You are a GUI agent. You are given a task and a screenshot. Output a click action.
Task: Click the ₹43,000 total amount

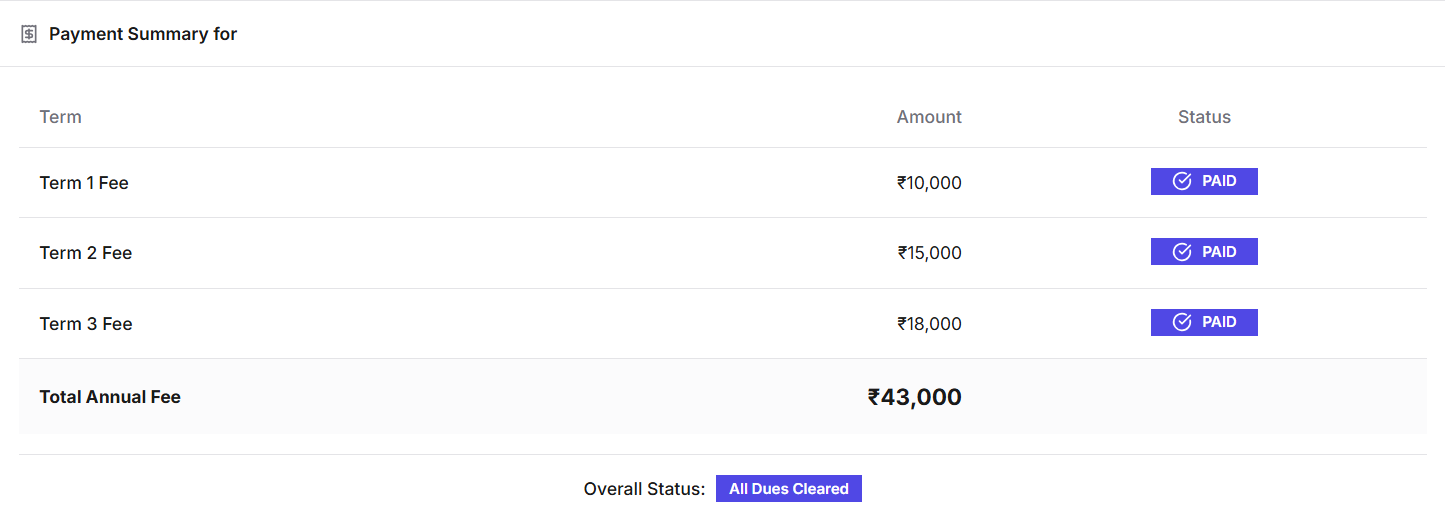click(914, 397)
